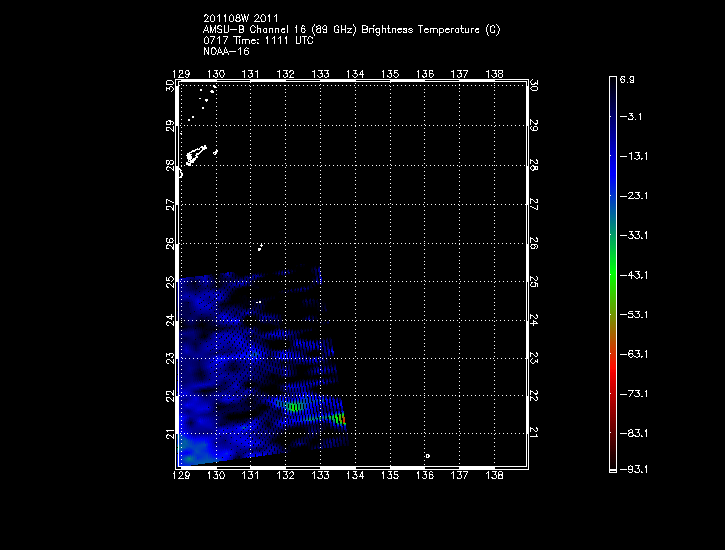Click the small island outline near latitude 26
725x550 pixels.
tap(260, 248)
